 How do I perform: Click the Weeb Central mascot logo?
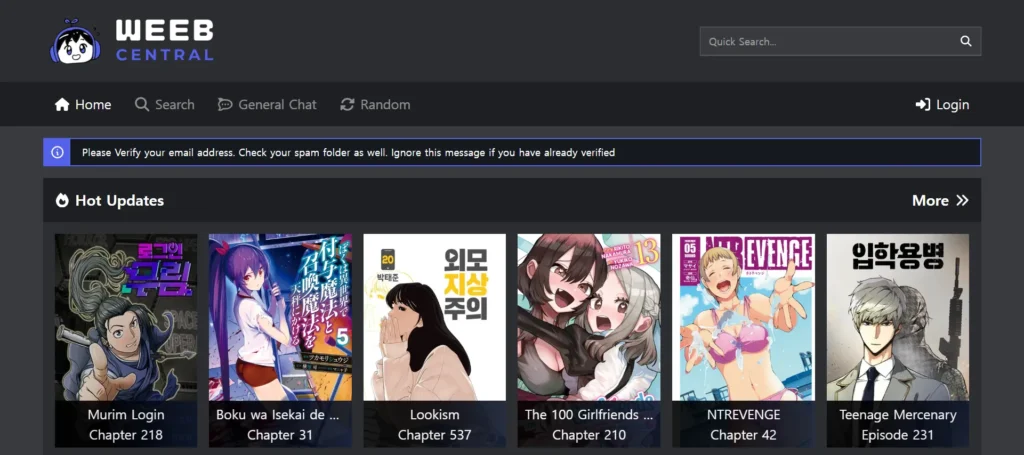pos(76,41)
